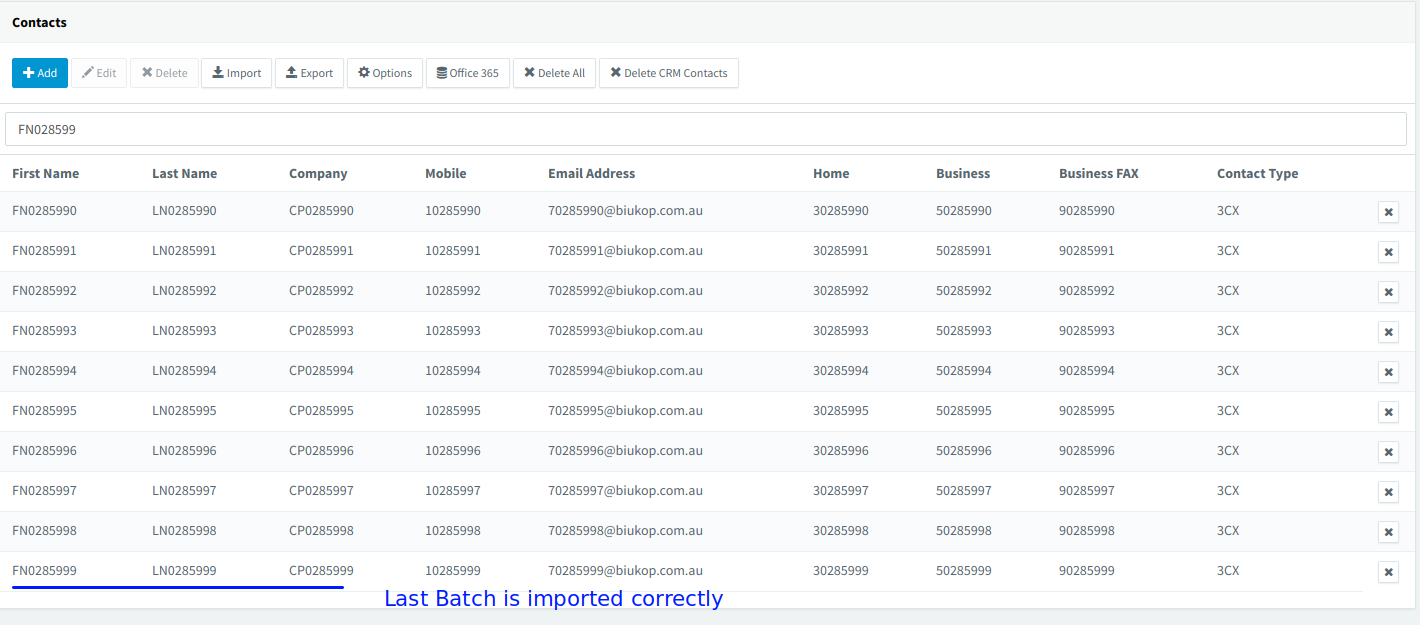Click the X icon for FN0285992

[x=1388, y=292]
